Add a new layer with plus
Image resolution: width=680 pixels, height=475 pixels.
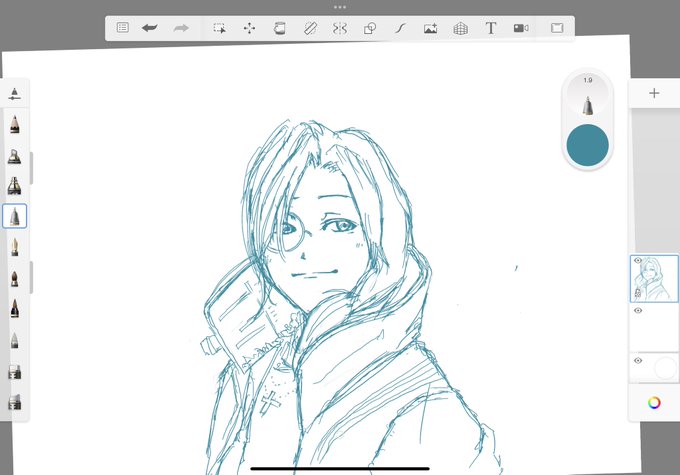654,93
